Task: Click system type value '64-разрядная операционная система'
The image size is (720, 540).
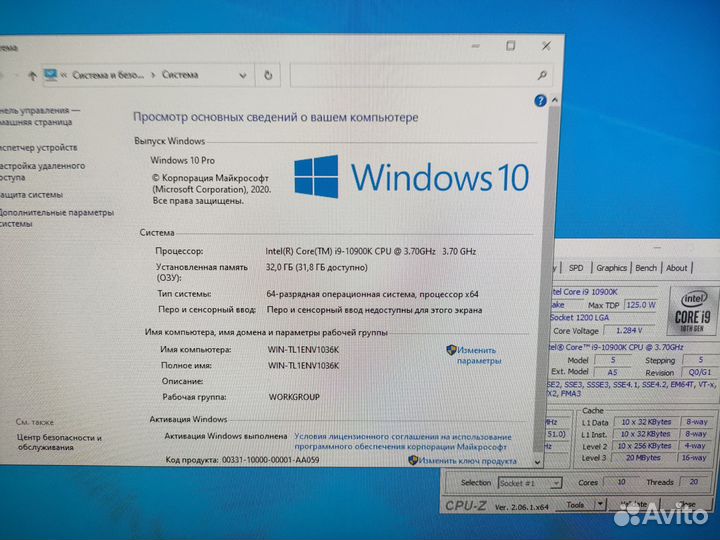Action: pyautogui.click(x=372, y=294)
